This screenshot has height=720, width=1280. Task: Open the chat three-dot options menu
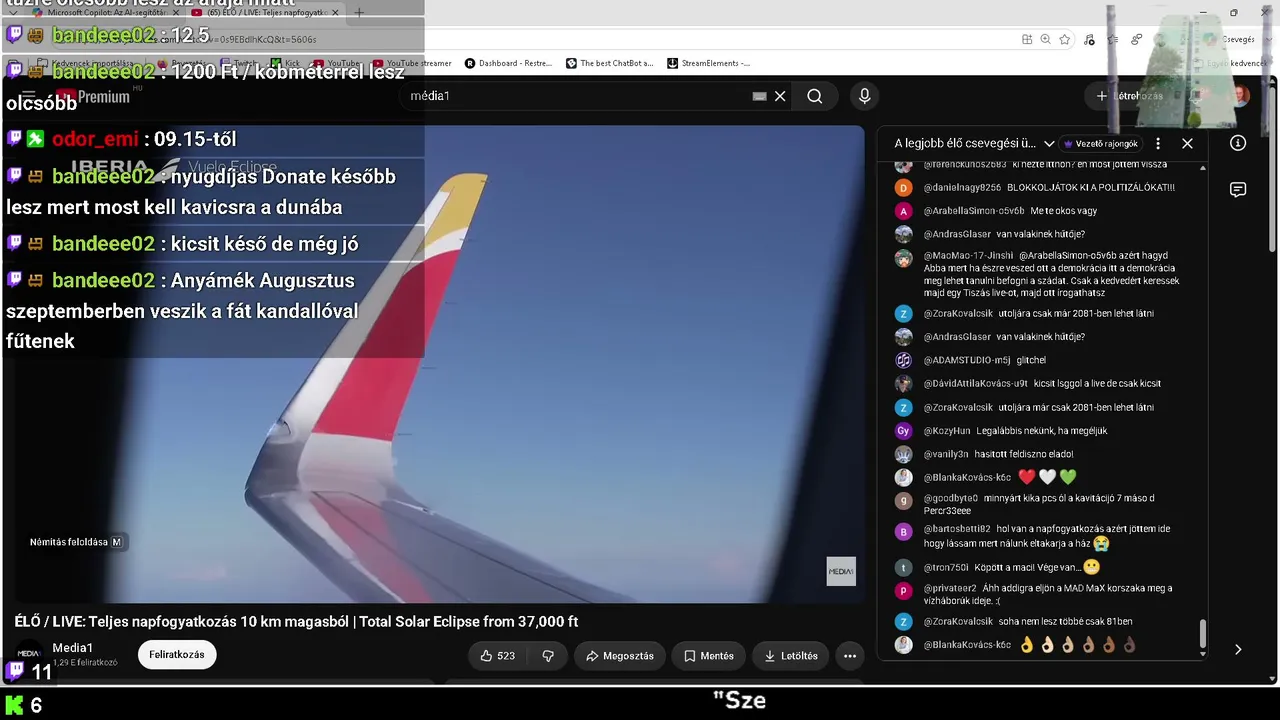point(1158,144)
